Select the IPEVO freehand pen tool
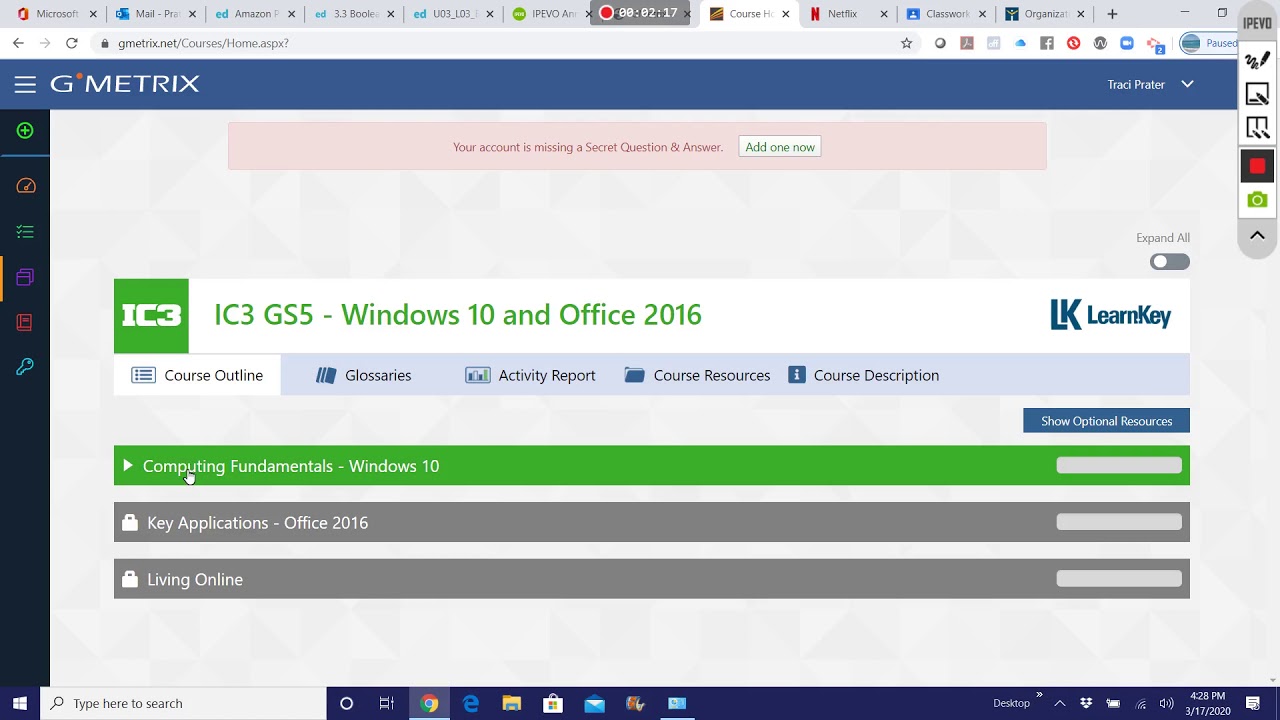Image resolution: width=1280 pixels, height=720 pixels. (x=1257, y=61)
